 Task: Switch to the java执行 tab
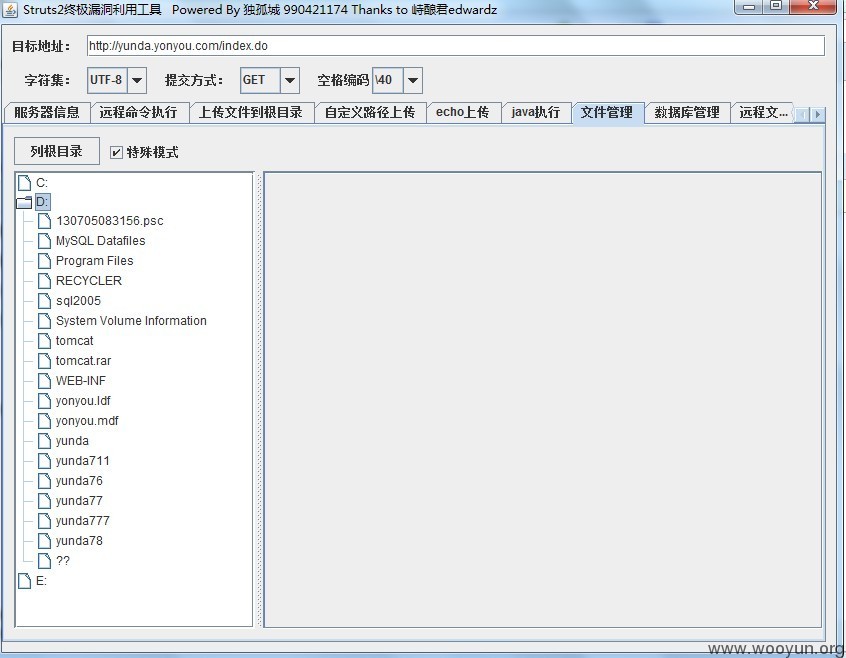[x=536, y=112]
